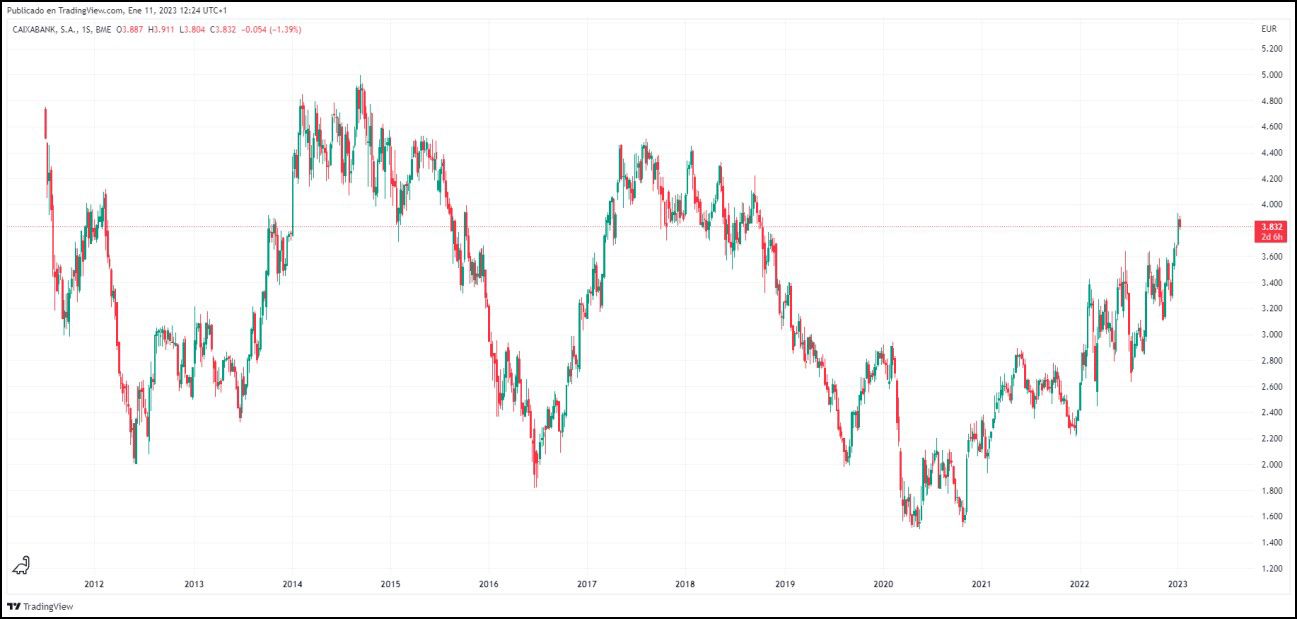1297x619 pixels.
Task: Click the 2012 label on time axis
Action: [x=94, y=584]
